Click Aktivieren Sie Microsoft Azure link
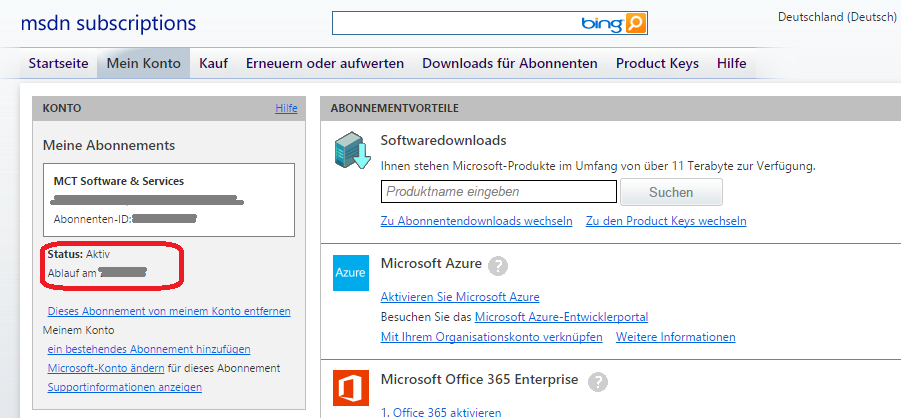Viewport: 901px width, 418px height. tap(460, 297)
